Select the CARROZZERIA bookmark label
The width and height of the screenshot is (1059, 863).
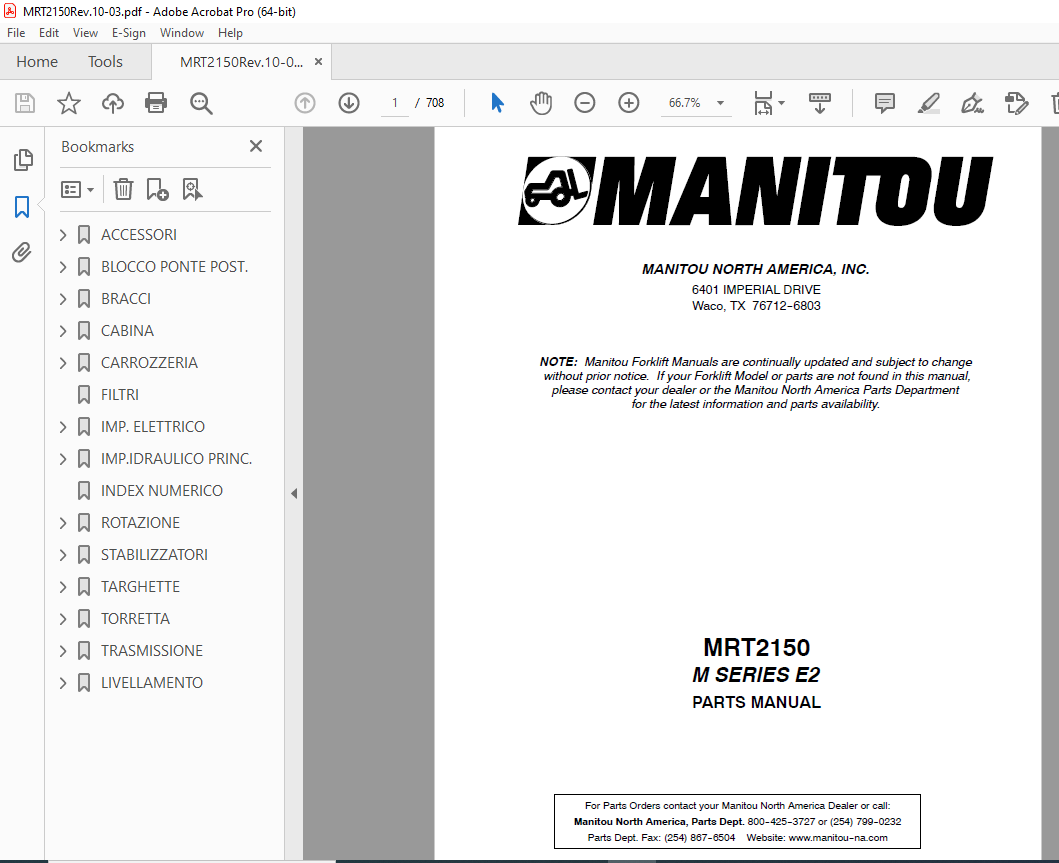click(x=149, y=363)
